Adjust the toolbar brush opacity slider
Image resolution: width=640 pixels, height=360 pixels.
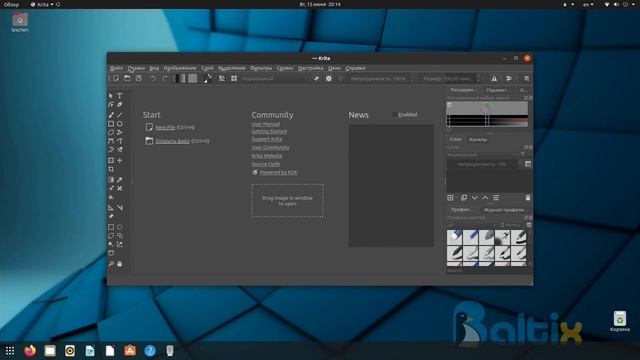(x=378, y=78)
